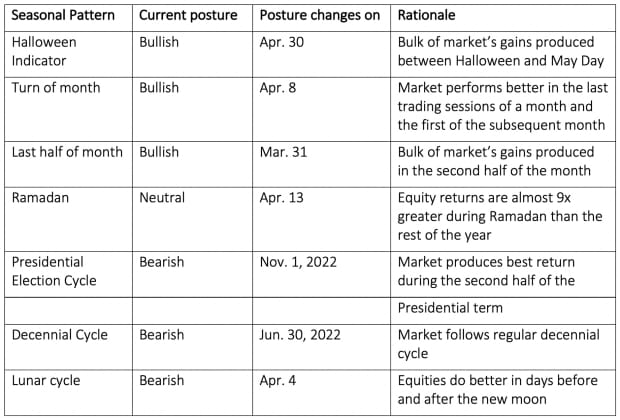Select the 'Decennial Cycle' cell
The image size is (620, 420).
(58, 335)
